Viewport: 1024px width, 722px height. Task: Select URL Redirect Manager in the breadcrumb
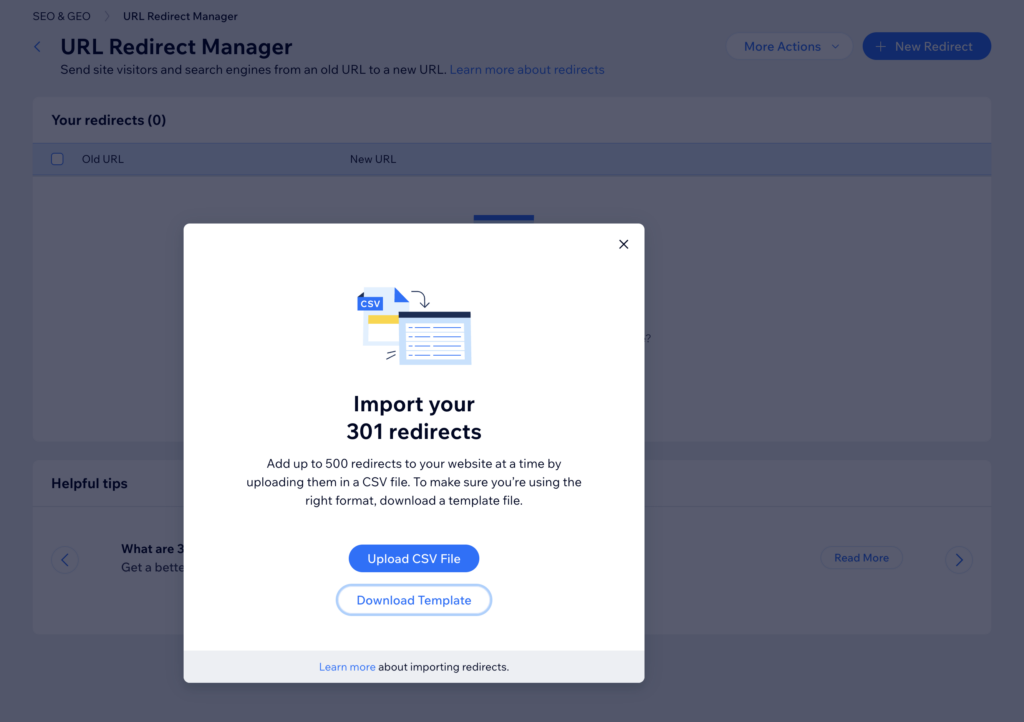coord(179,16)
